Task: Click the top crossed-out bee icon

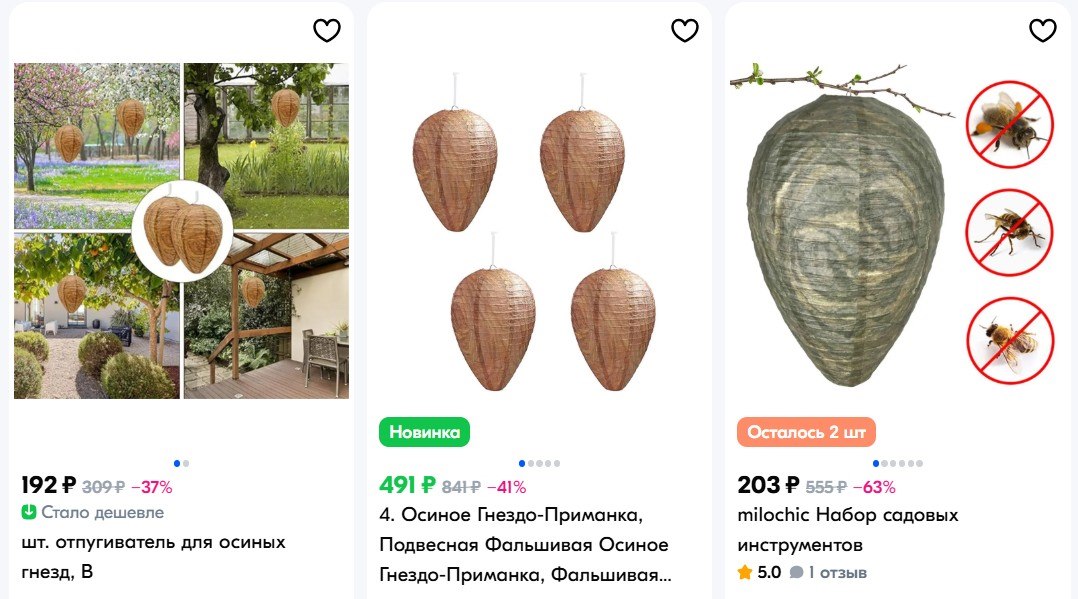Action: click(1009, 124)
